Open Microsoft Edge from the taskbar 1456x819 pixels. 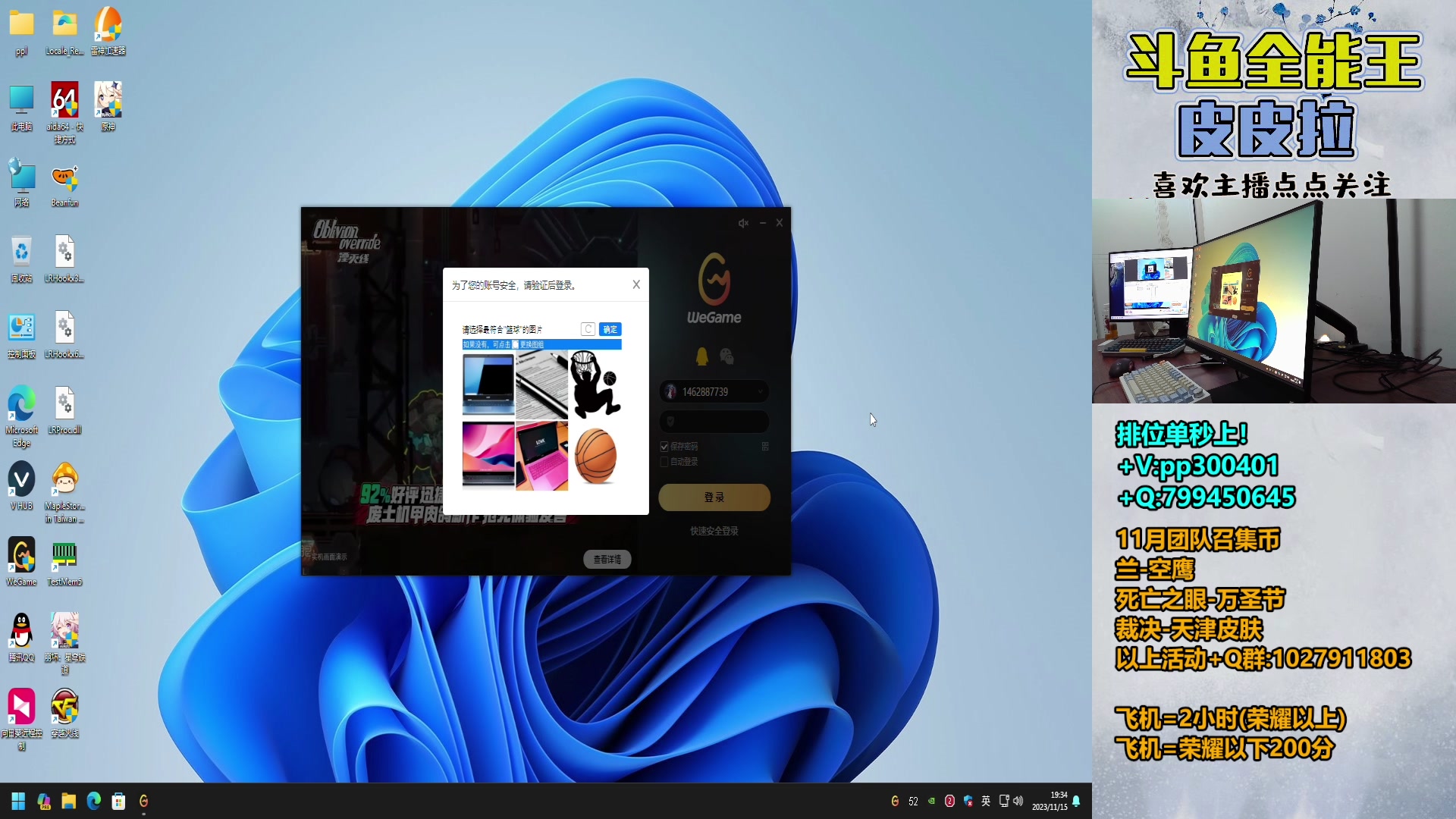tap(94, 801)
